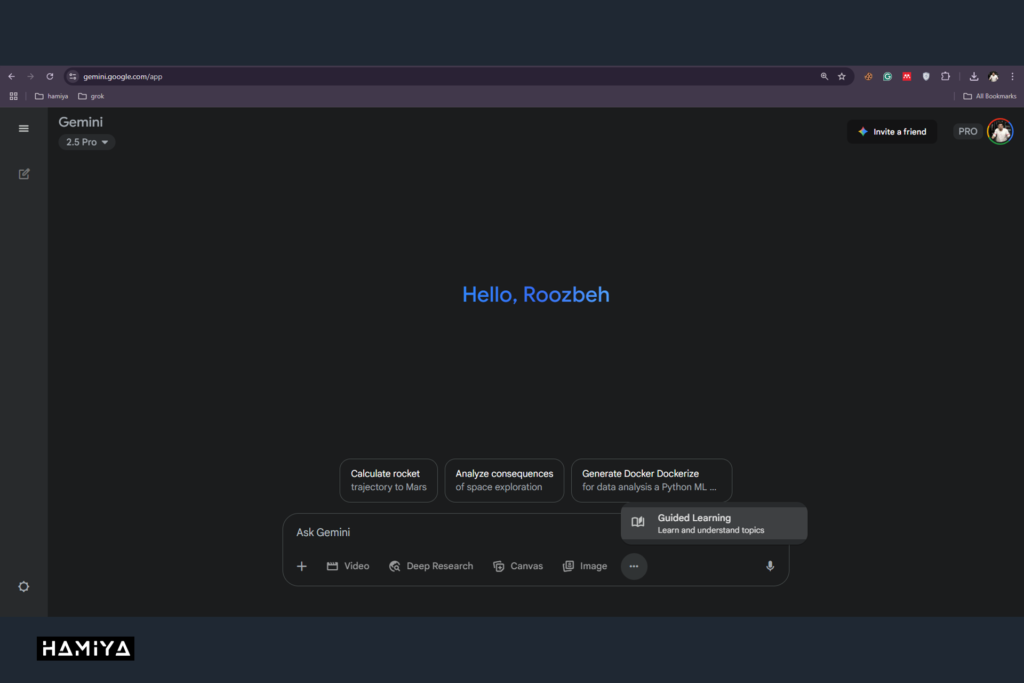Image resolution: width=1024 pixels, height=683 pixels.
Task: Expand the All Bookmarks folder
Action: coord(989,96)
